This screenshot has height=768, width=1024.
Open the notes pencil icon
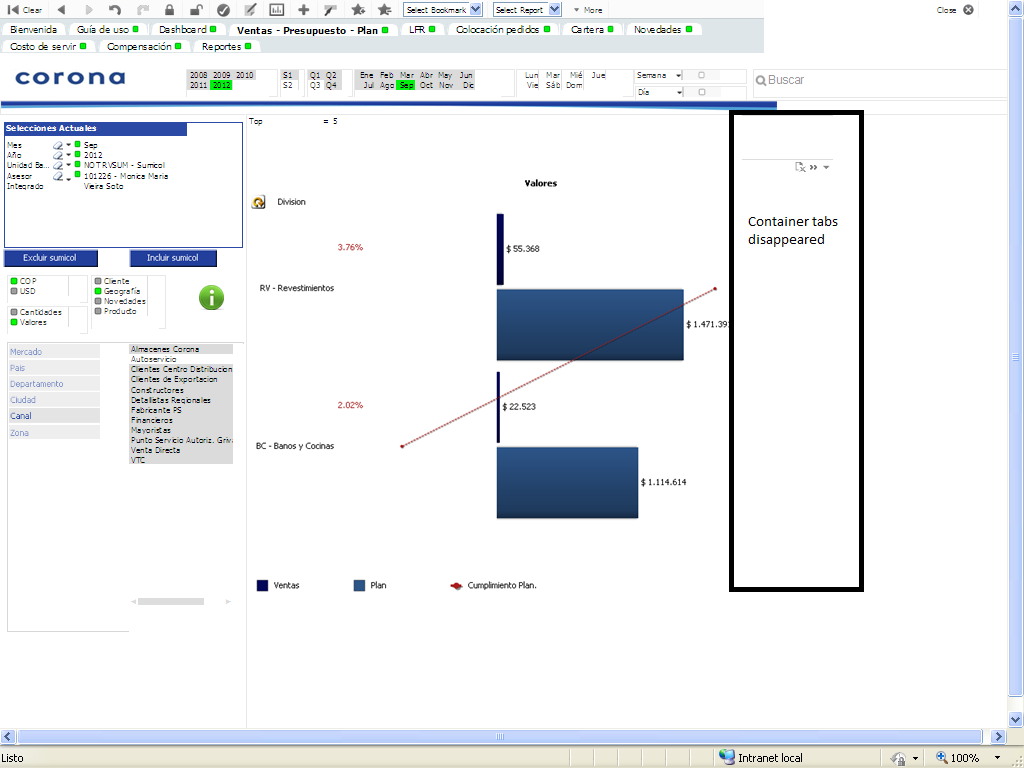pyautogui.click(x=250, y=10)
